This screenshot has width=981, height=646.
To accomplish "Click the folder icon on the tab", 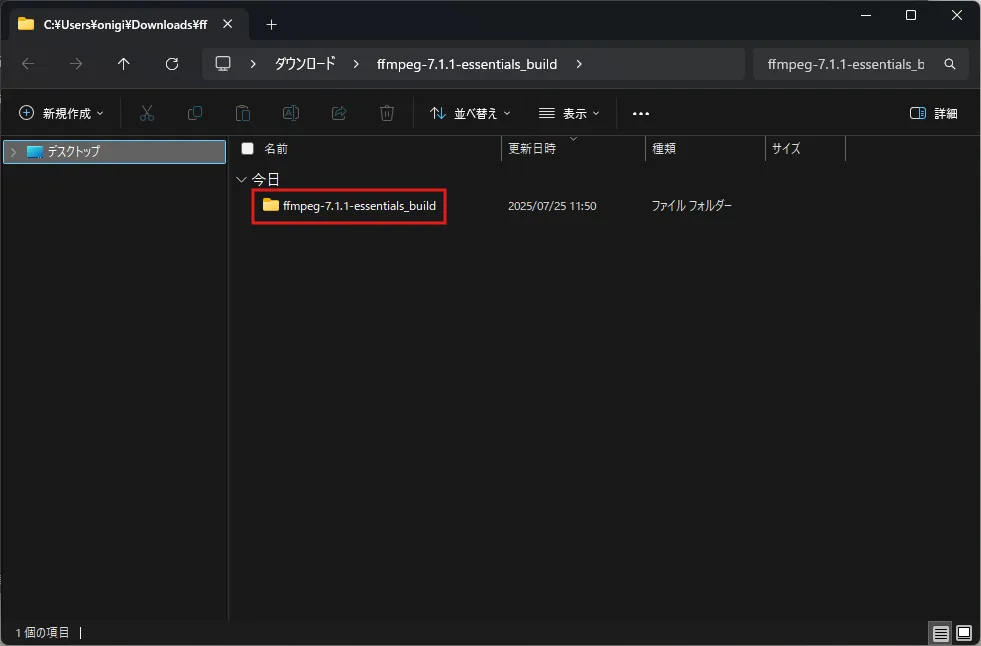I will pos(26,24).
